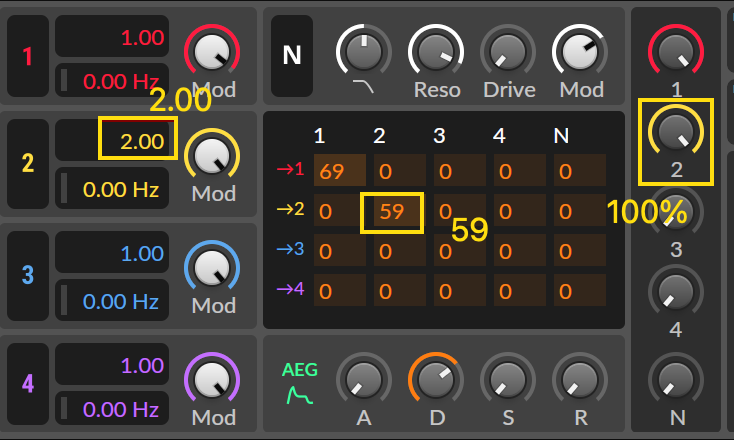The image size is (734, 440).
Task: Click the AEG envelope icon
Action: pos(300,396)
